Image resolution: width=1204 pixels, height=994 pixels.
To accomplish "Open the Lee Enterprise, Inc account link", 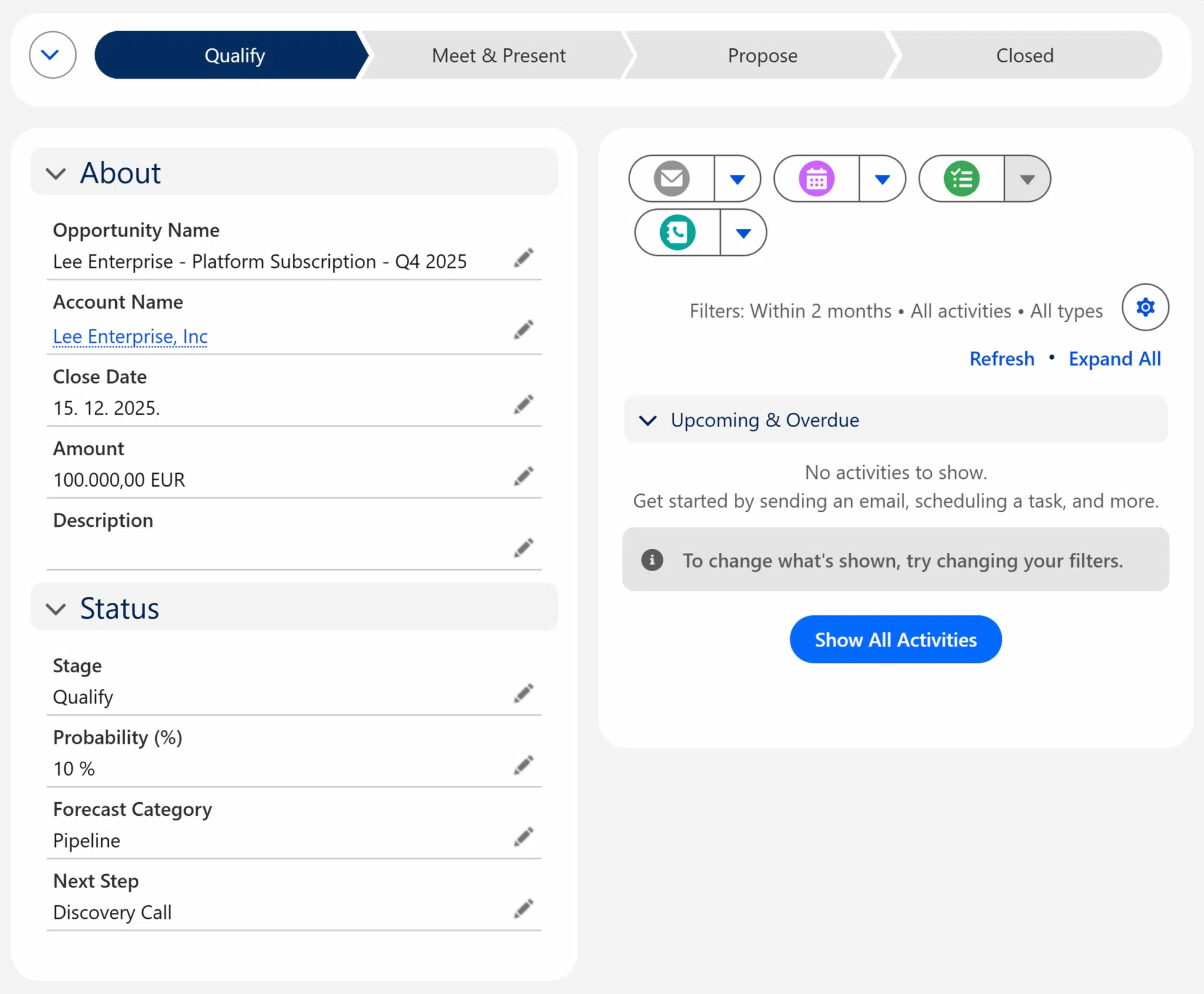I will click(129, 336).
